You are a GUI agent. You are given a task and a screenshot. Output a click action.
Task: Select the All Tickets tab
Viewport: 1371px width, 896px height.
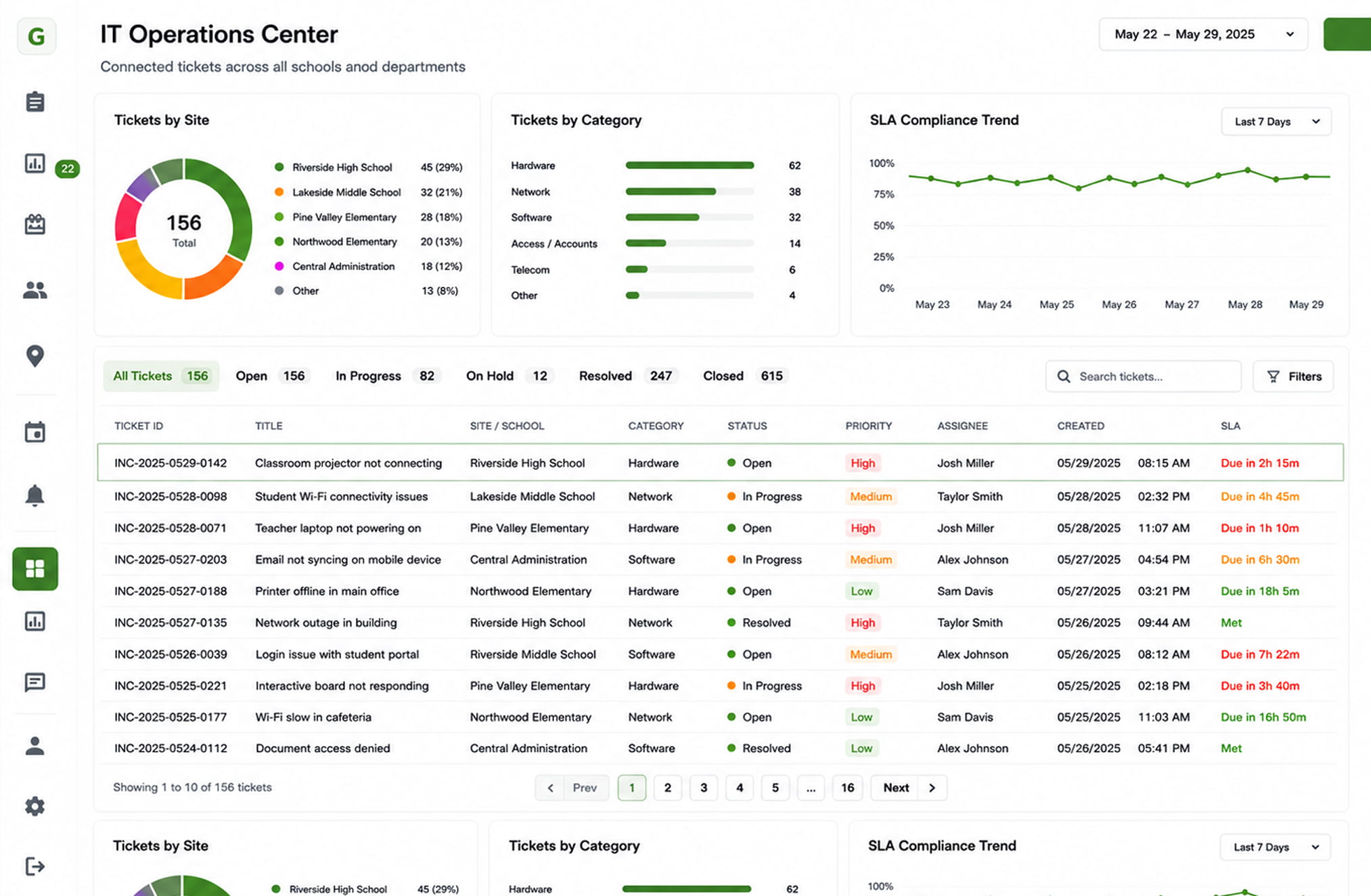click(161, 376)
